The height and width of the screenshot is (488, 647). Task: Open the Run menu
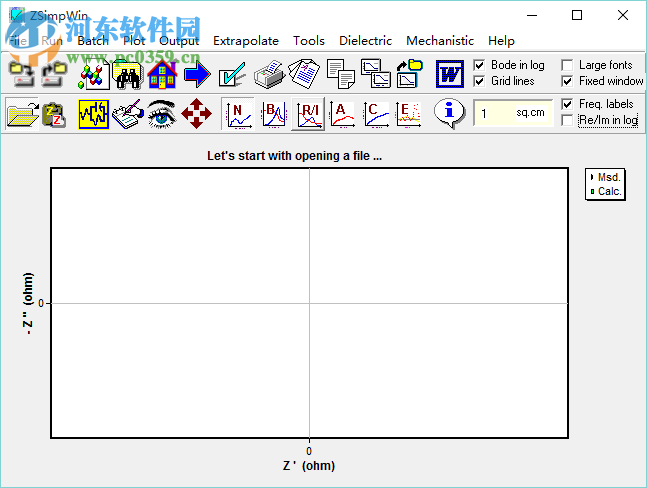pos(52,41)
